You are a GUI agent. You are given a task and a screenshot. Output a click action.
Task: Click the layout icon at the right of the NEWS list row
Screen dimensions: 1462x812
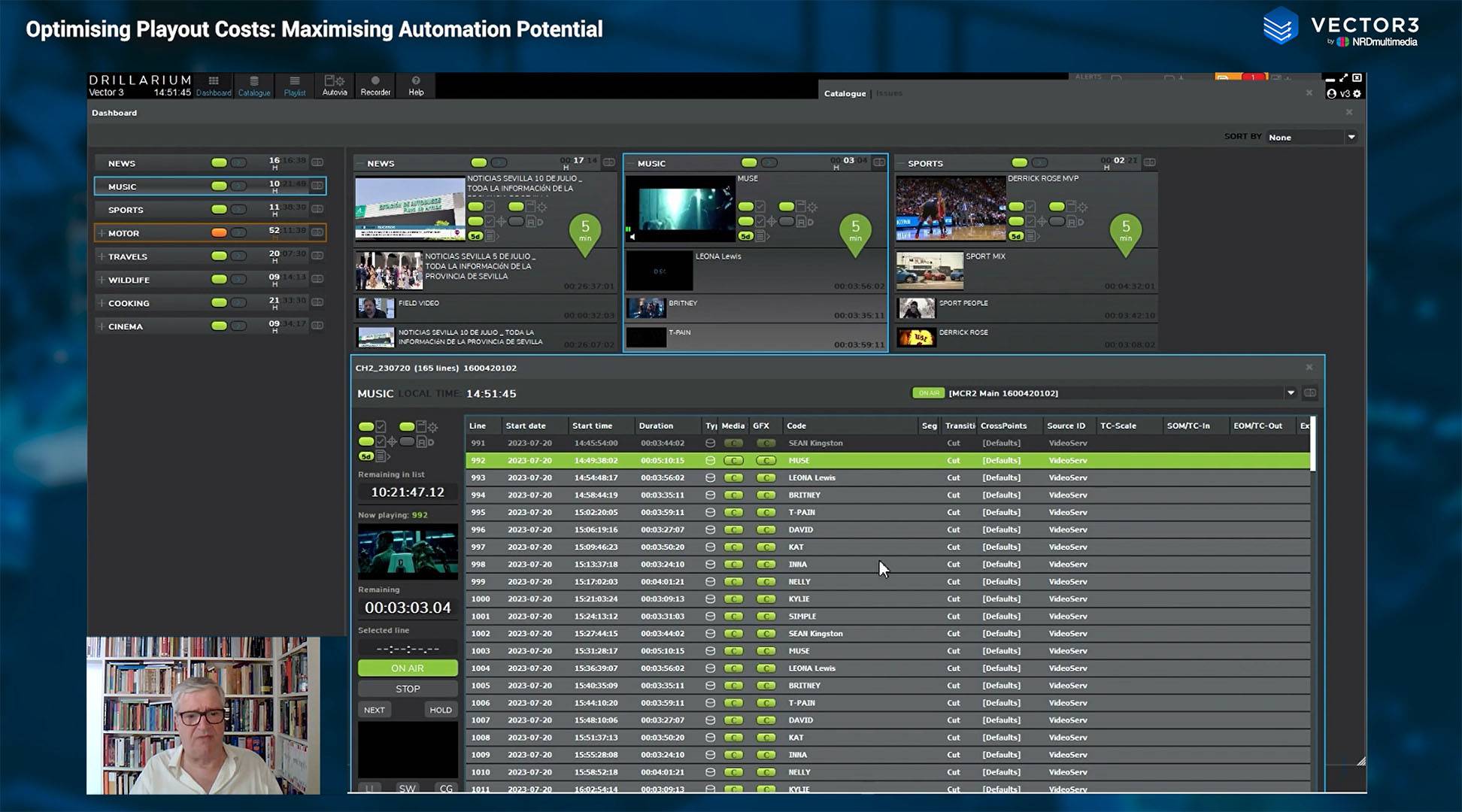(x=317, y=162)
